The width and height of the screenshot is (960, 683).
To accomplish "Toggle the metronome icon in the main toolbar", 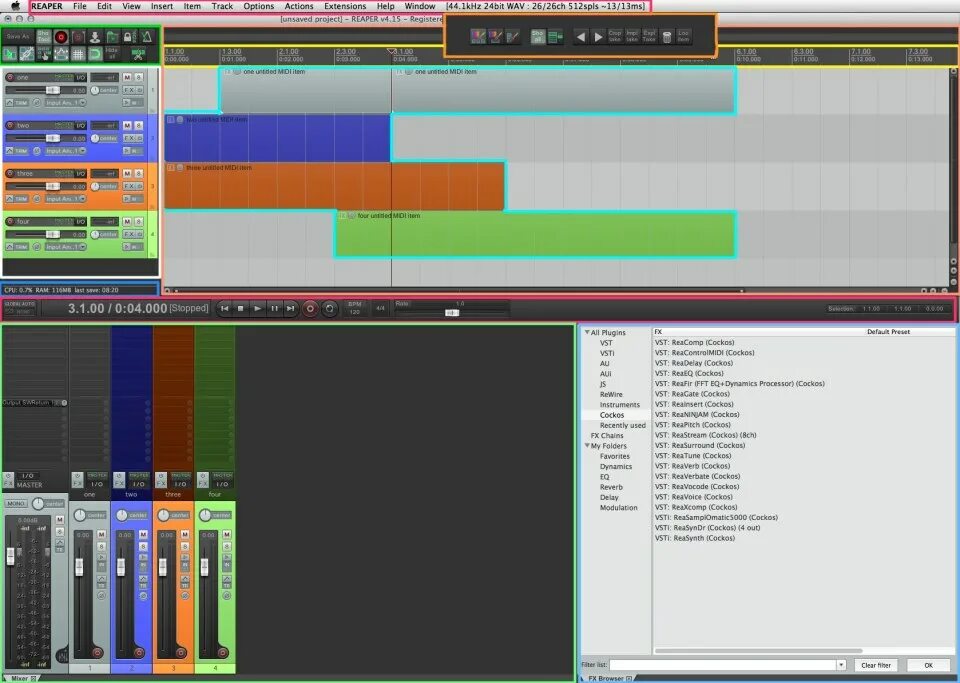I will (147, 37).
